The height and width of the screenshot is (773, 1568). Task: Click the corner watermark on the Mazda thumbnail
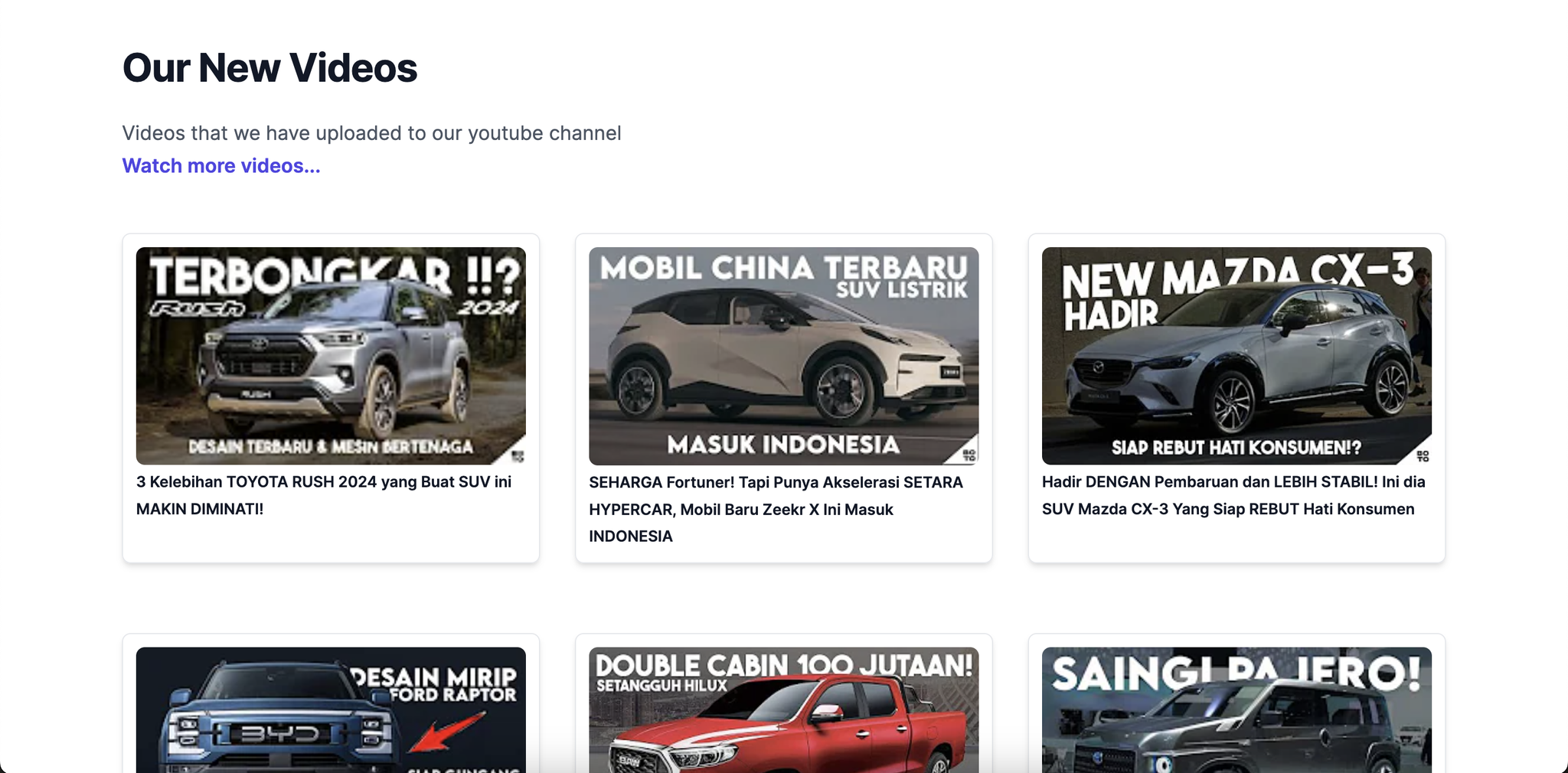coord(1423,456)
